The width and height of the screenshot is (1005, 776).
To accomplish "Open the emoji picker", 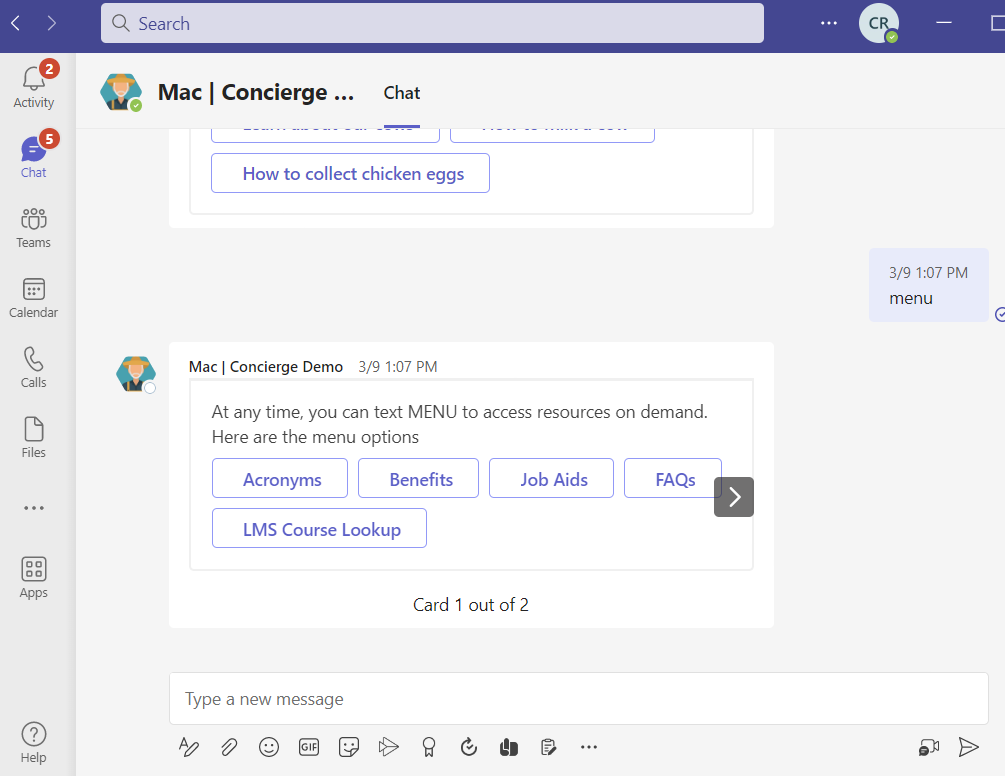I will [x=269, y=747].
